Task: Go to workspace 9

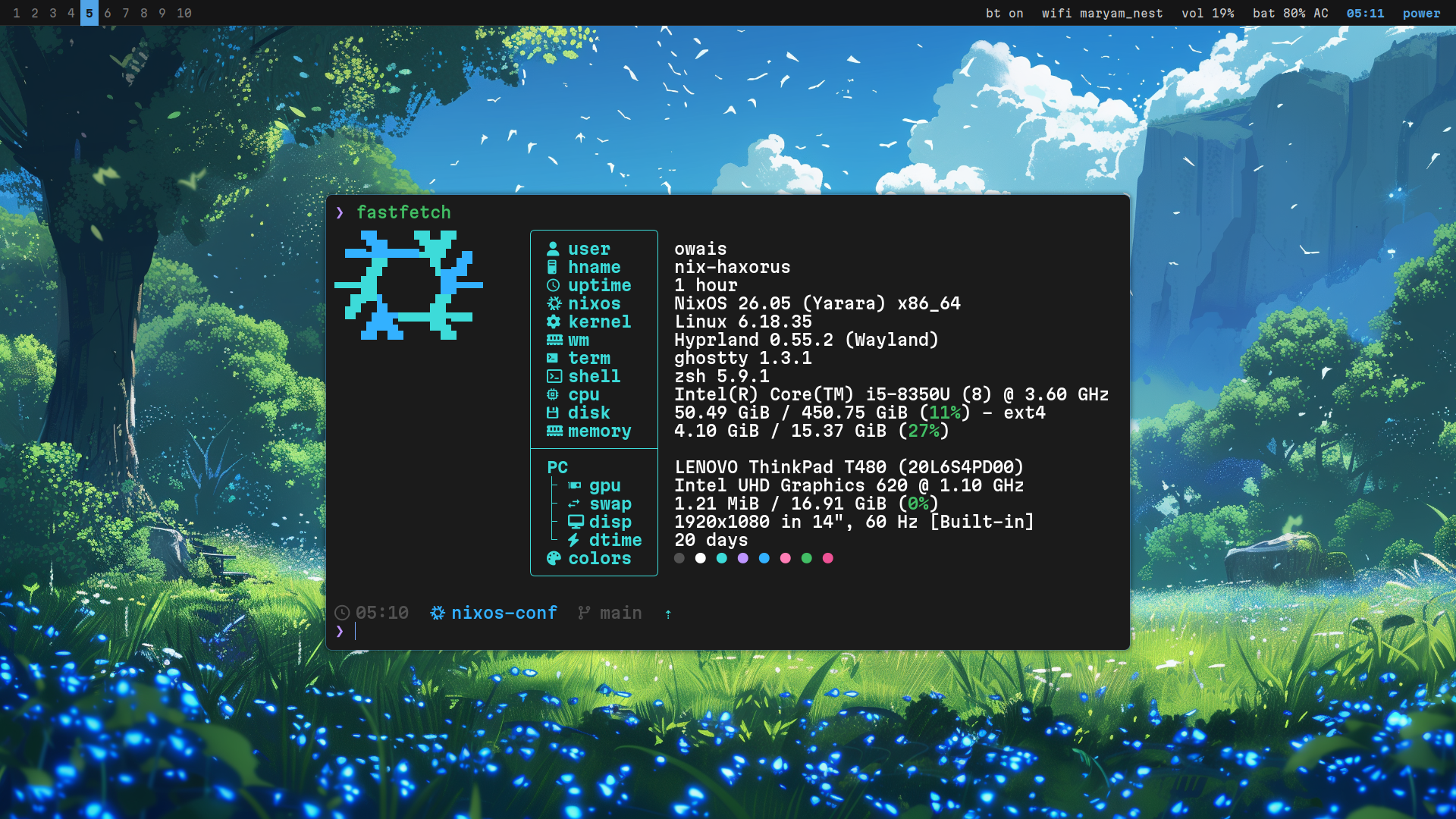Action: pyautogui.click(x=162, y=13)
